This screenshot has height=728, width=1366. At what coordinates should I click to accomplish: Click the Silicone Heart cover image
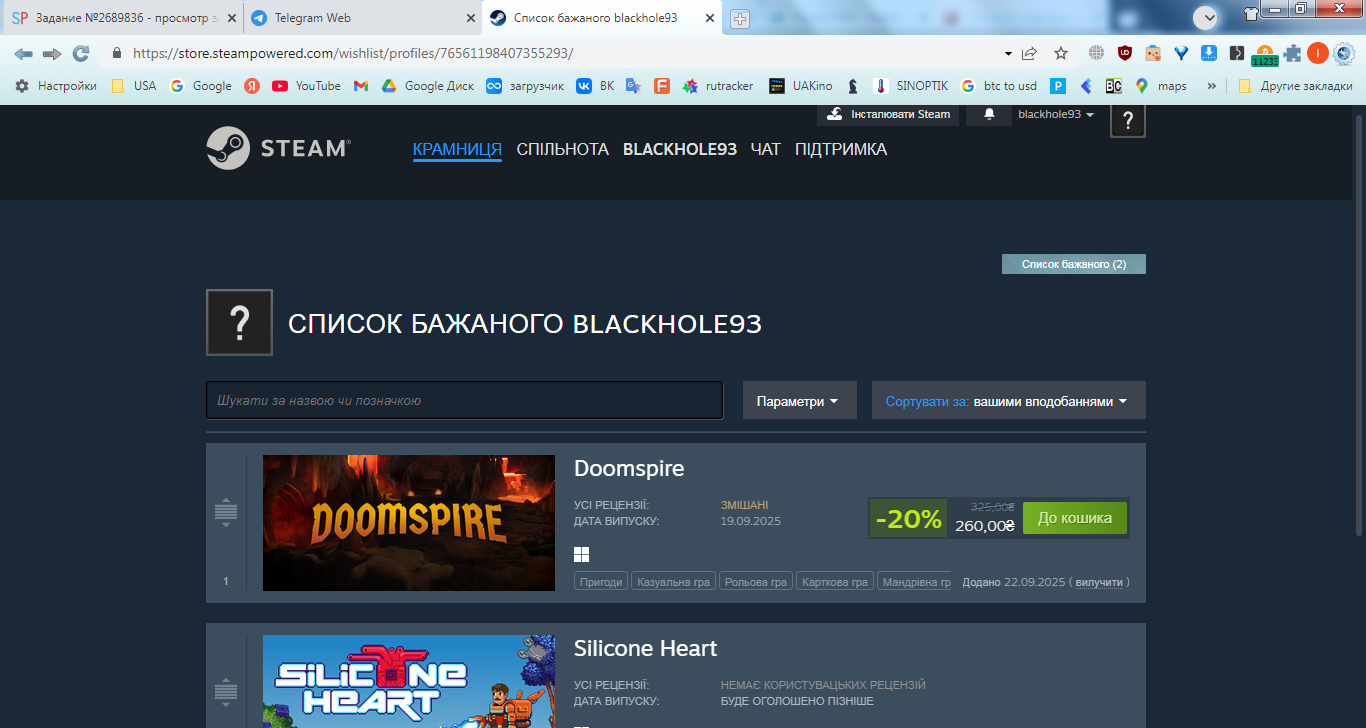coord(409,682)
